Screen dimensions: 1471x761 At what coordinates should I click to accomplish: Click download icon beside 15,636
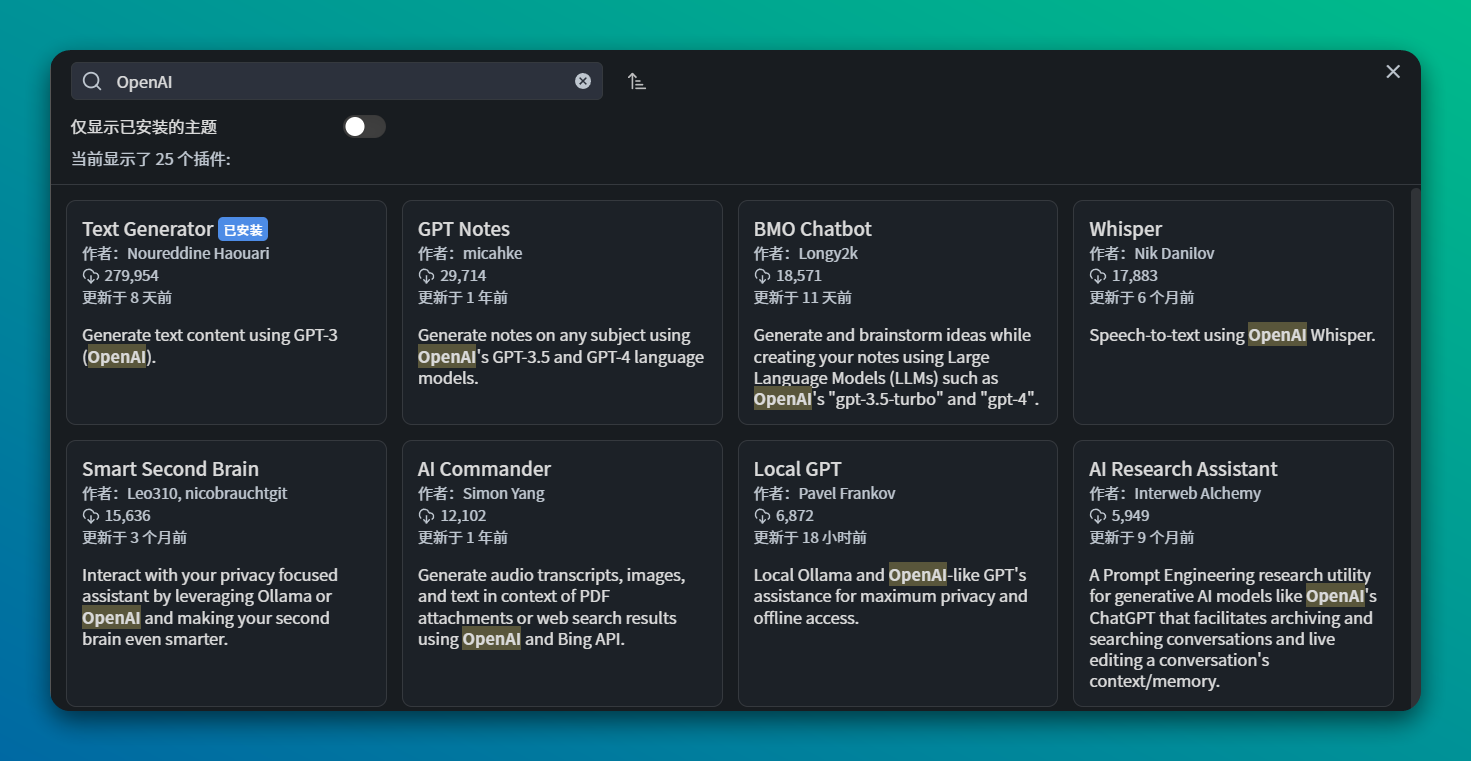(x=91, y=516)
